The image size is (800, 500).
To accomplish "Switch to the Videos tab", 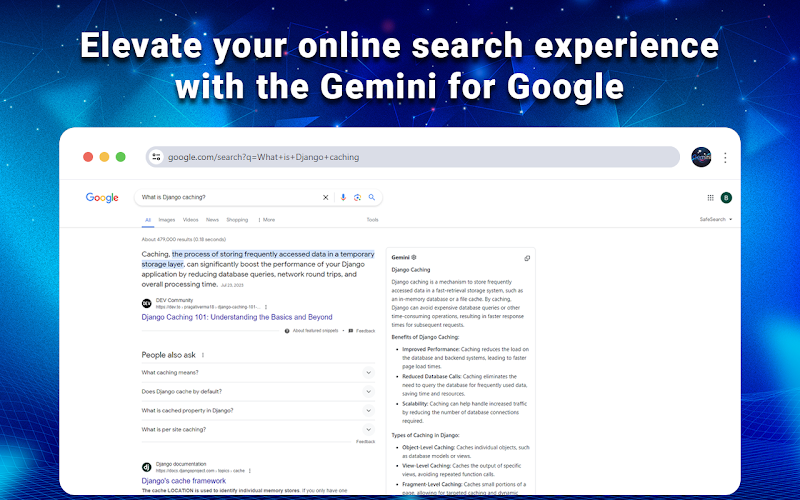I will tap(190, 220).
